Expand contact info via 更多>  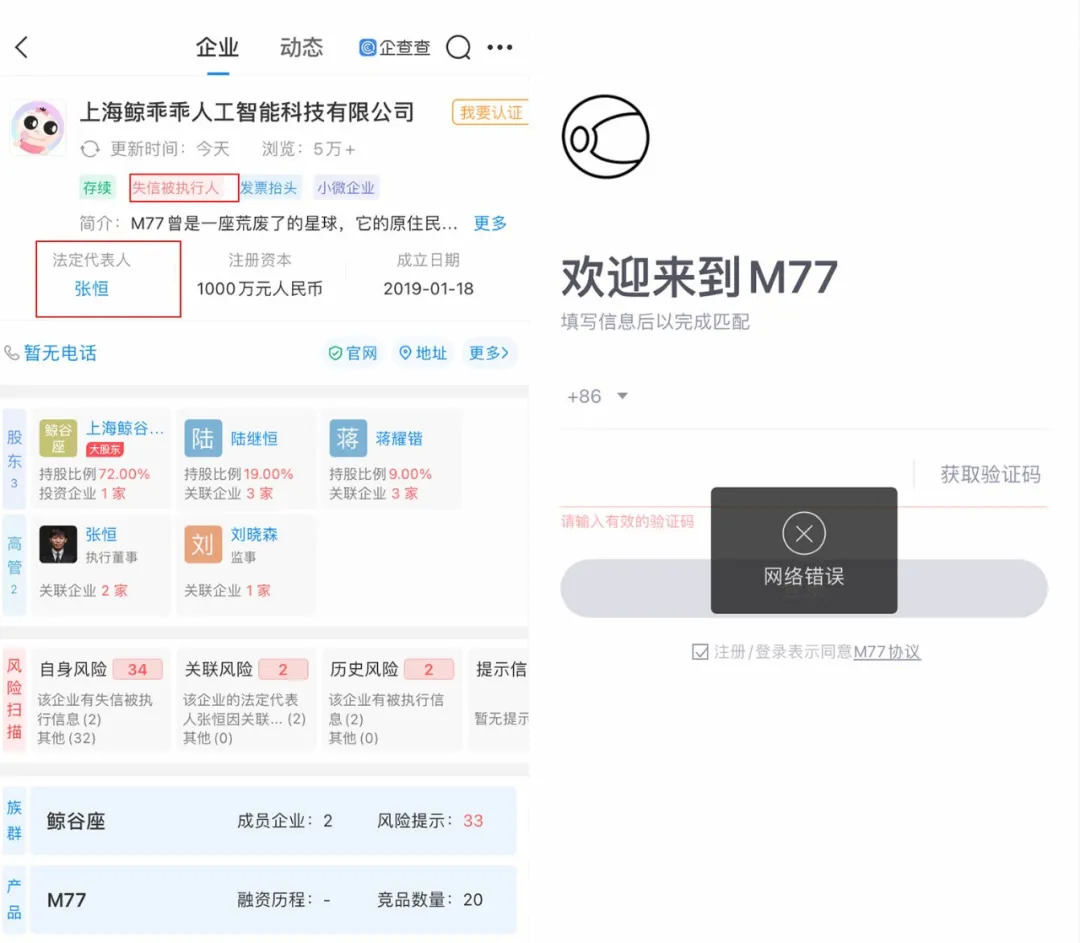pyautogui.click(x=489, y=353)
